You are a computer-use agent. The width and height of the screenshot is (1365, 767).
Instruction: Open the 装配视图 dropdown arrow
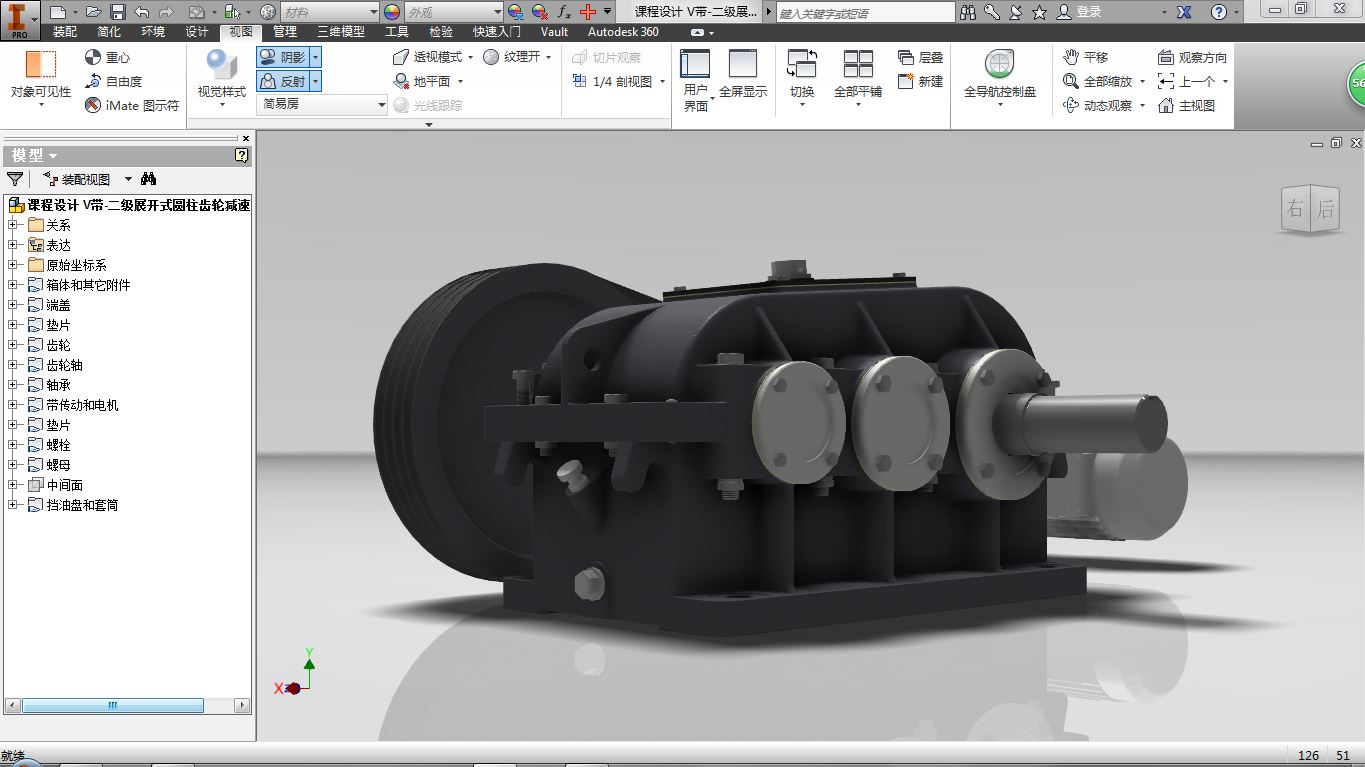coord(128,179)
